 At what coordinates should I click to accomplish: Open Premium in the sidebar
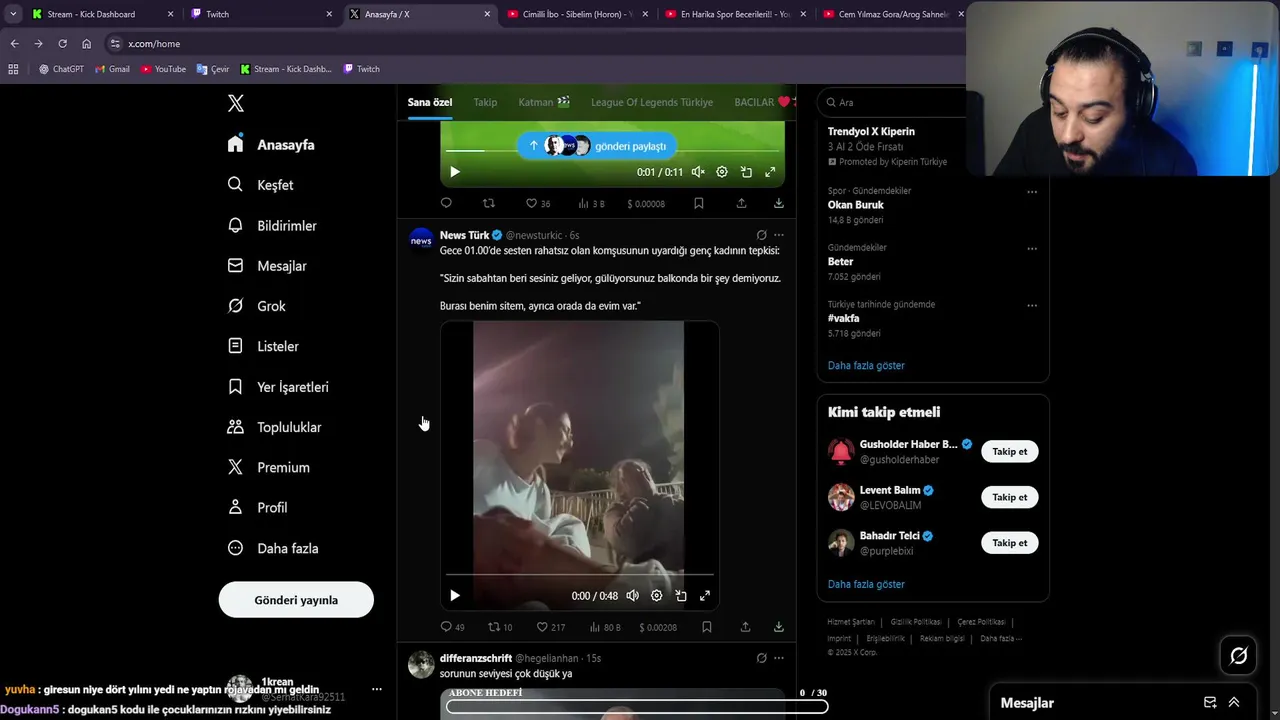(268, 467)
